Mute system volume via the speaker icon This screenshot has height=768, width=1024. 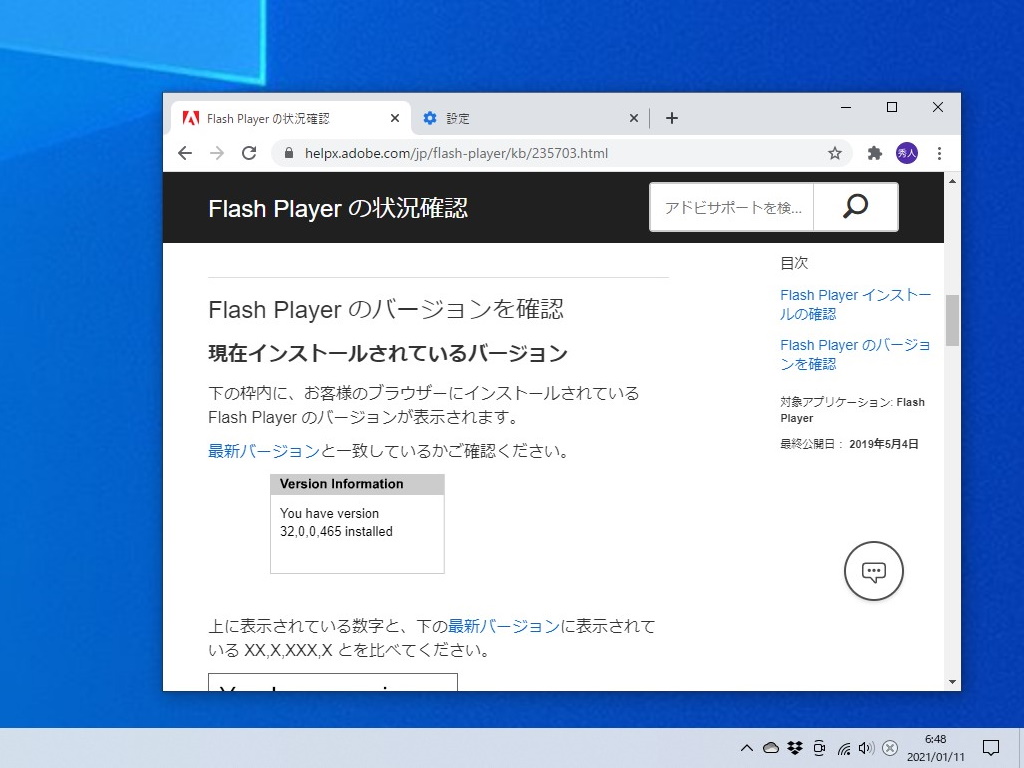866,747
